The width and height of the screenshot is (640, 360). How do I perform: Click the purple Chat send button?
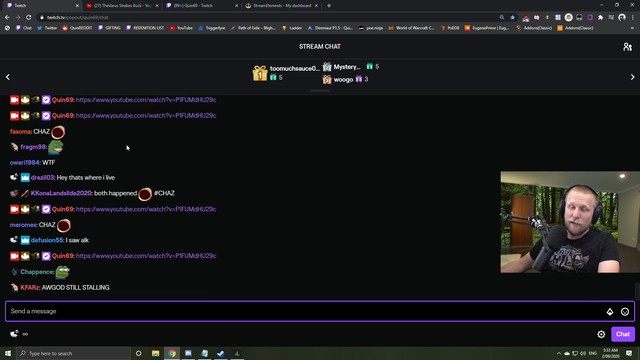coord(623,334)
